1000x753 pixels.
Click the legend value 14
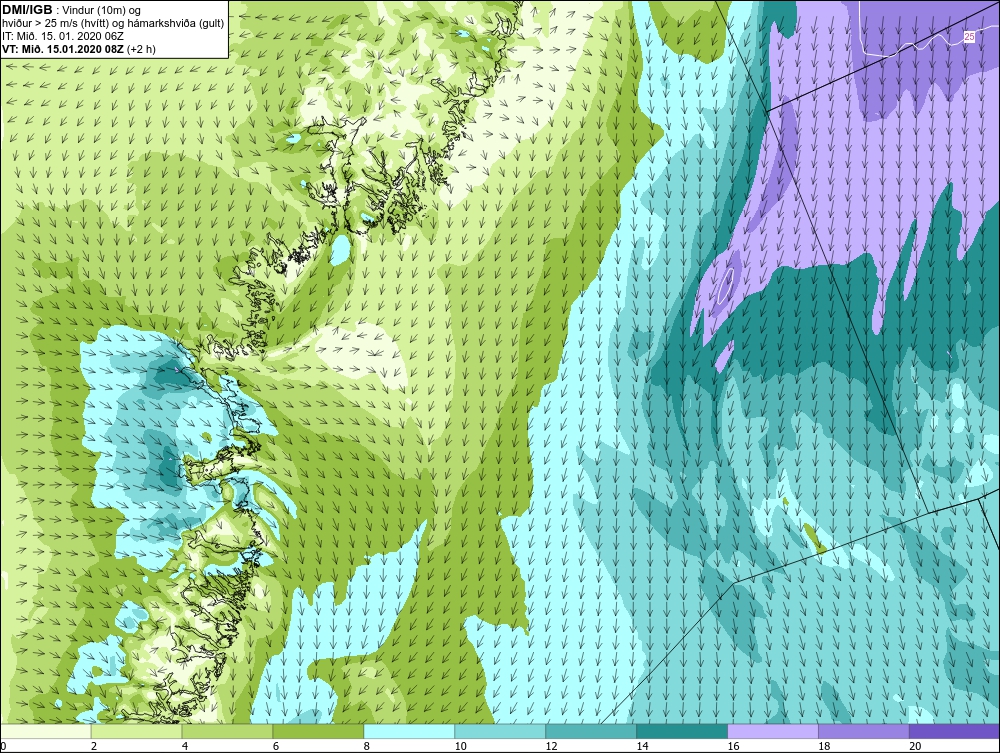coord(642,746)
